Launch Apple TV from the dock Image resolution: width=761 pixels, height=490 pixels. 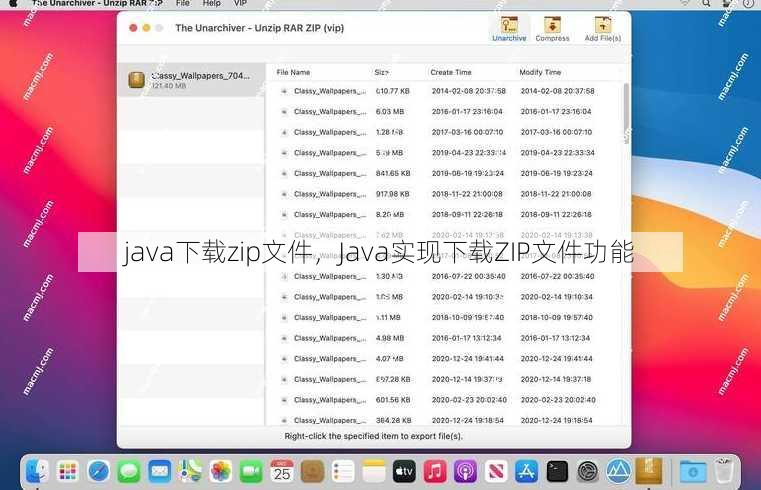404,471
